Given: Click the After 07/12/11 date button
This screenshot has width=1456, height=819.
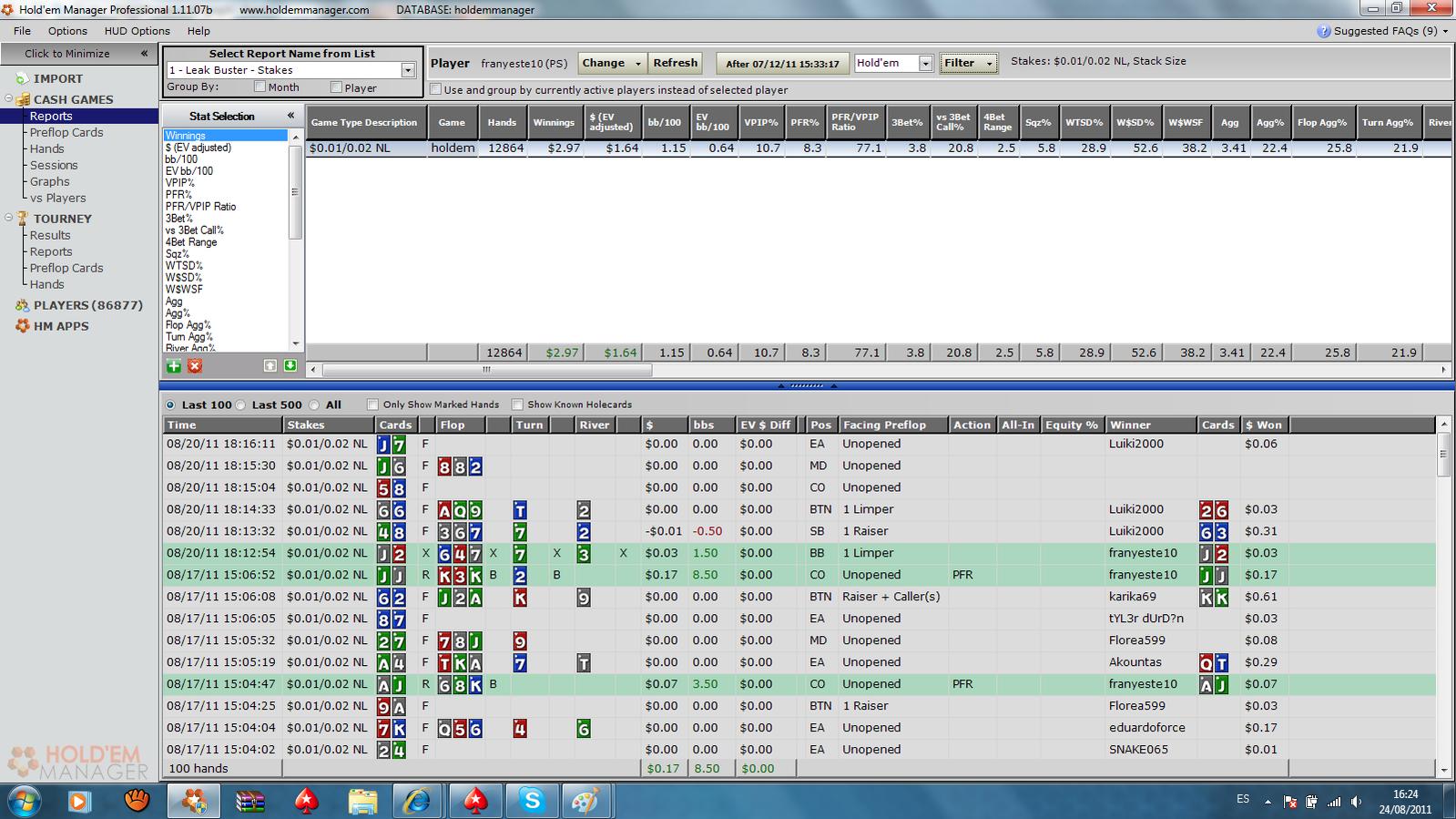Looking at the screenshot, I should coord(782,63).
